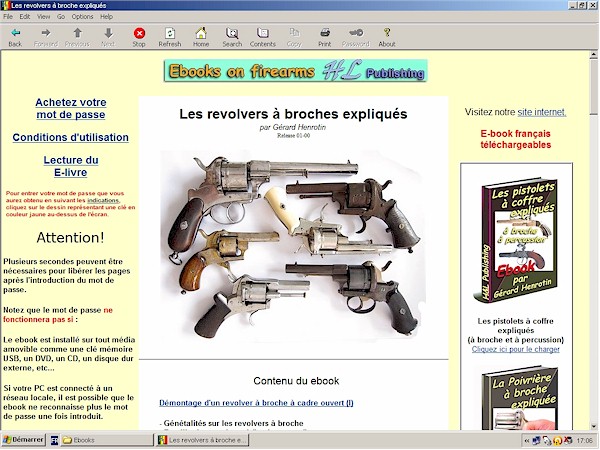Open the About question-mark icon

(387, 37)
